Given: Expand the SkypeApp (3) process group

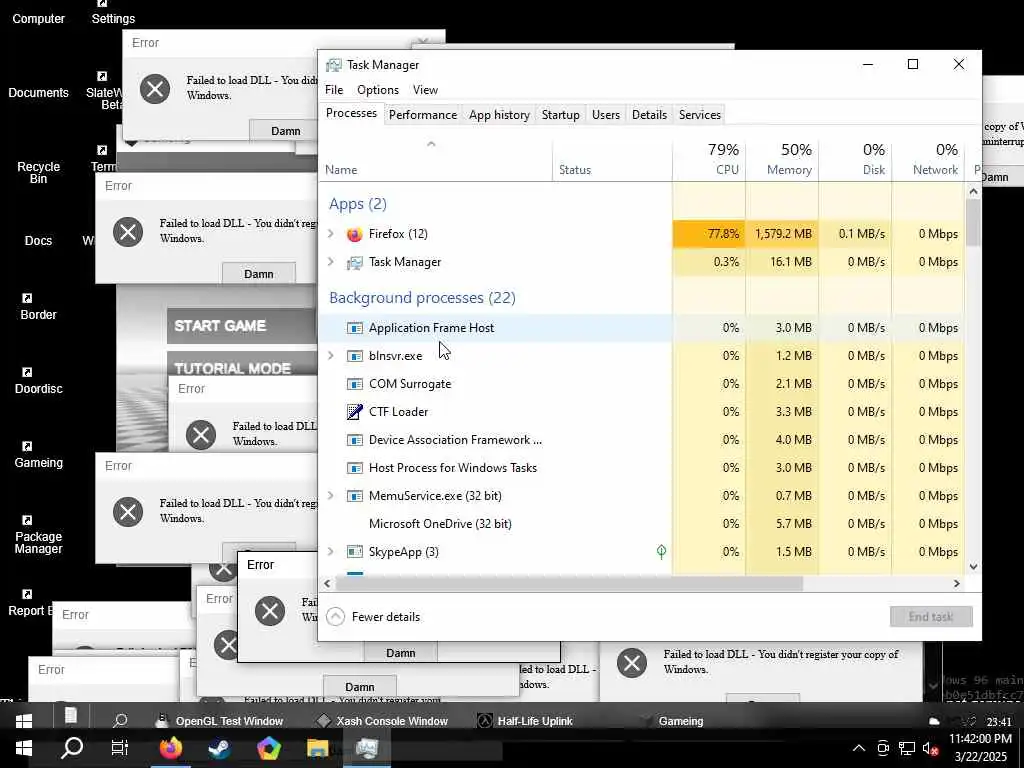Looking at the screenshot, I should (330, 552).
